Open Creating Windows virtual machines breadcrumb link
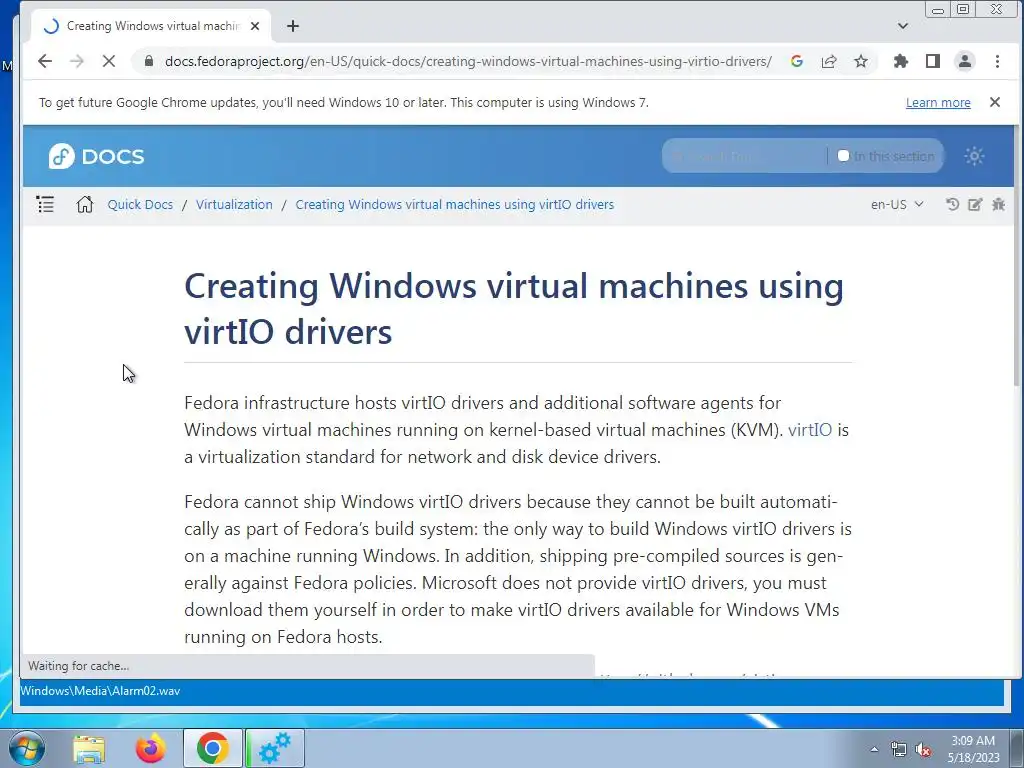Image resolution: width=1024 pixels, height=768 pixels. point(455,204)
